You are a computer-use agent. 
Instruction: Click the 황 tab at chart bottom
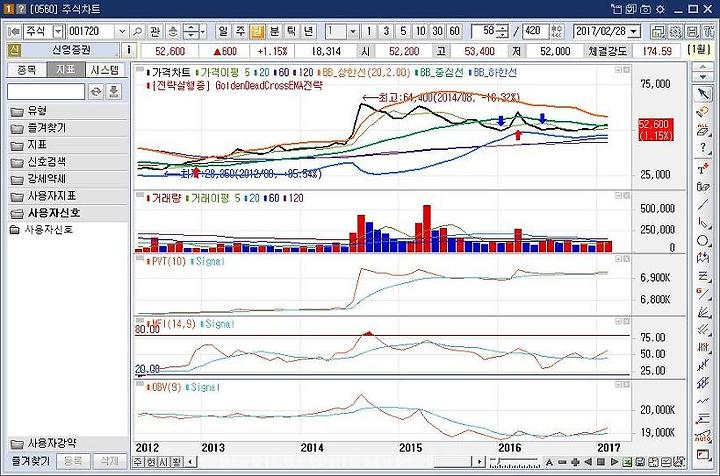point(177,462)
